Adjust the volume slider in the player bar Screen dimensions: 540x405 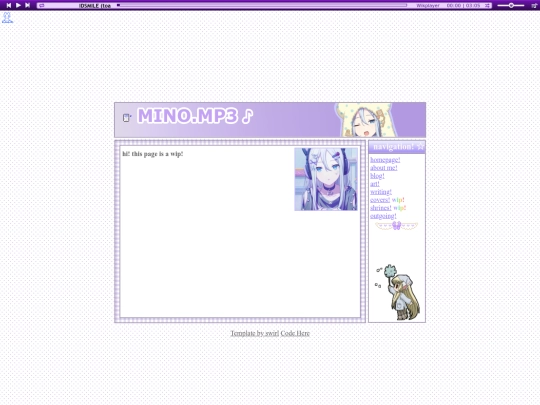[511, 6]
